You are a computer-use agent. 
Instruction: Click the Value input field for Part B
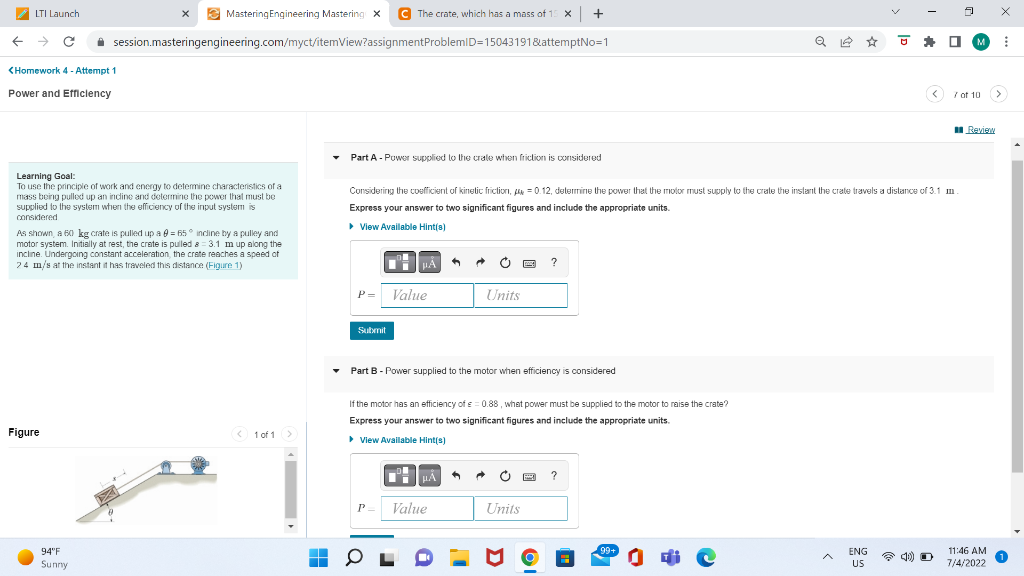(x=427, y=508)
